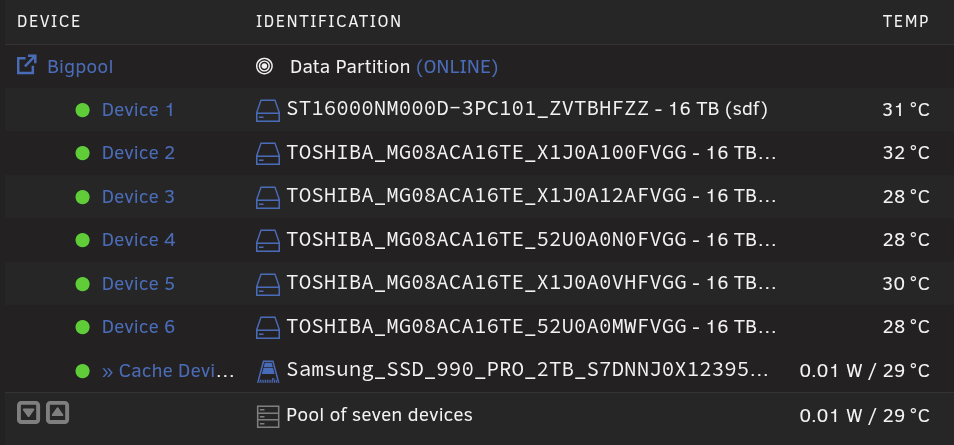Click the pool of seven devices icon
This screenshot has height=445, width=954.
pos(268,416)
